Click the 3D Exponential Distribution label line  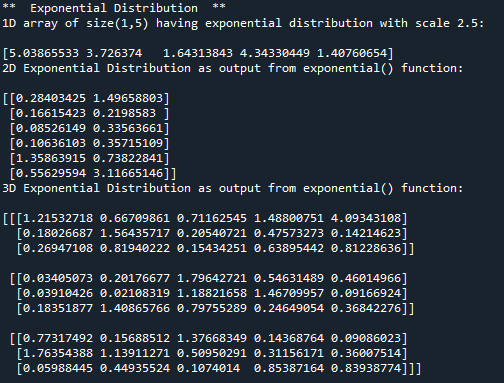point(233,188)
